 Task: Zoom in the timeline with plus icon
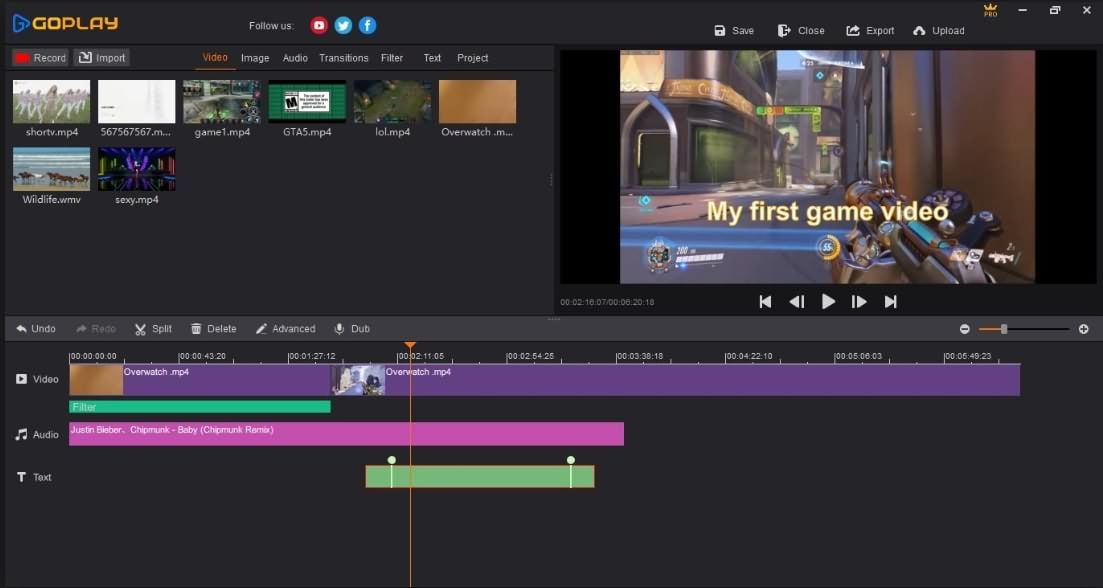click(x=1083, y=329)
